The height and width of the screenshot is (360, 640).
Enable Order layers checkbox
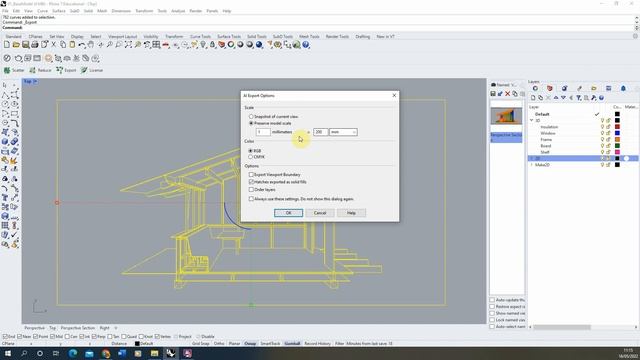(x=251, y=190)
